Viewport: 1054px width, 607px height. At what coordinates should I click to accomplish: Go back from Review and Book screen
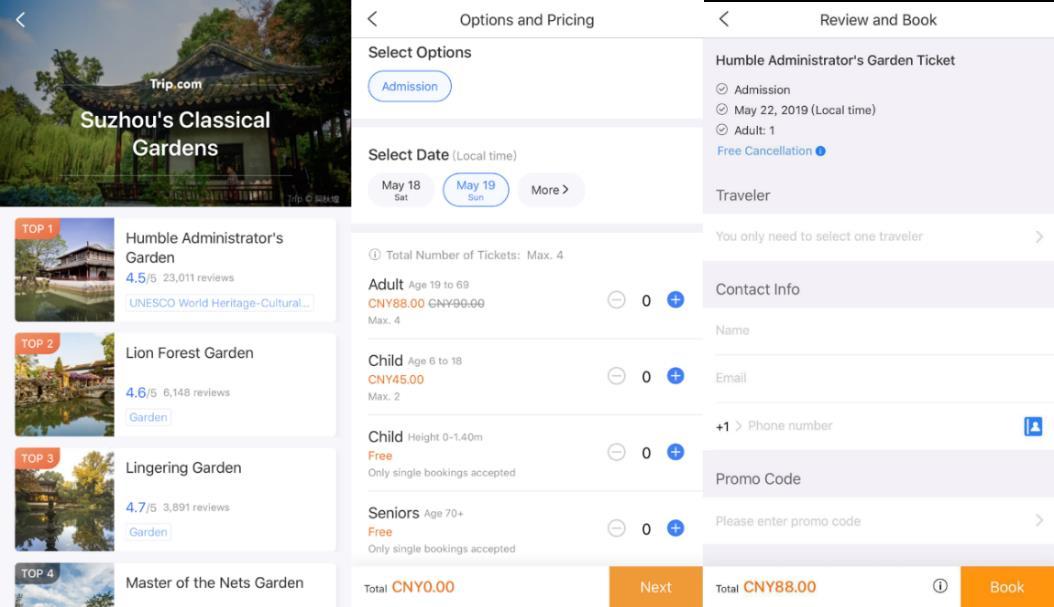click(724, 19)
